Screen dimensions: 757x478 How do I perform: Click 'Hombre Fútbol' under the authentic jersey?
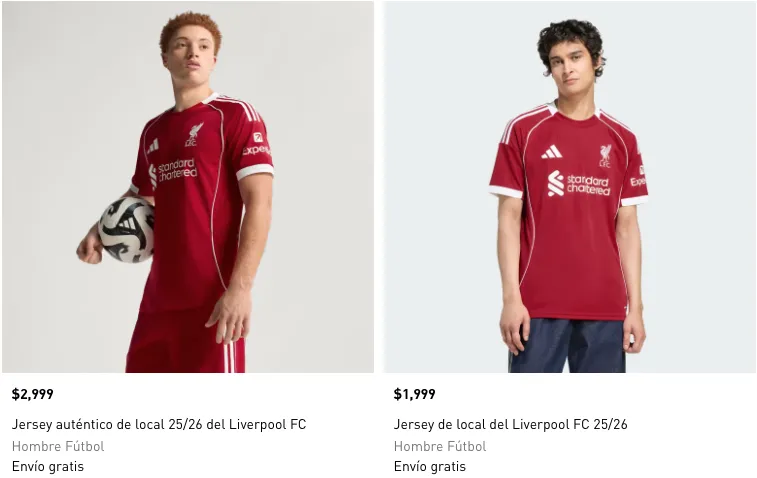[58, 446]
